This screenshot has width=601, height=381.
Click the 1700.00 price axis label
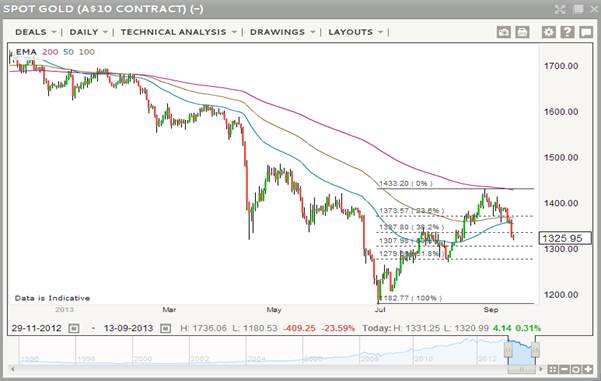(561, 66)
